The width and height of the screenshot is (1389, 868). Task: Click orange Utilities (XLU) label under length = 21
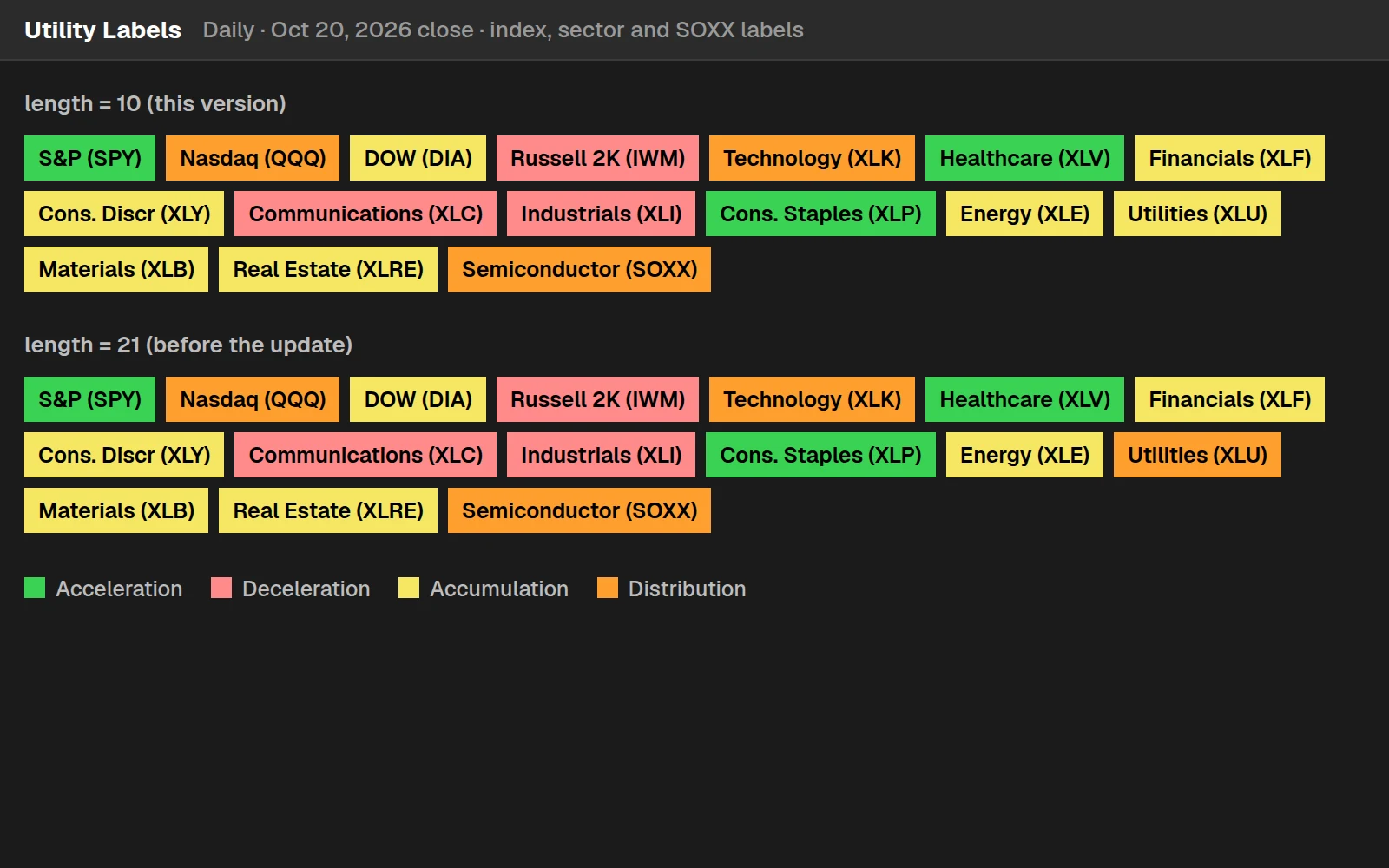tap(1197, 455)
